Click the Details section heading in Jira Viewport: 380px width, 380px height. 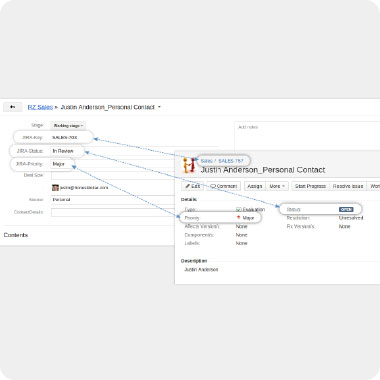(189, 199)
